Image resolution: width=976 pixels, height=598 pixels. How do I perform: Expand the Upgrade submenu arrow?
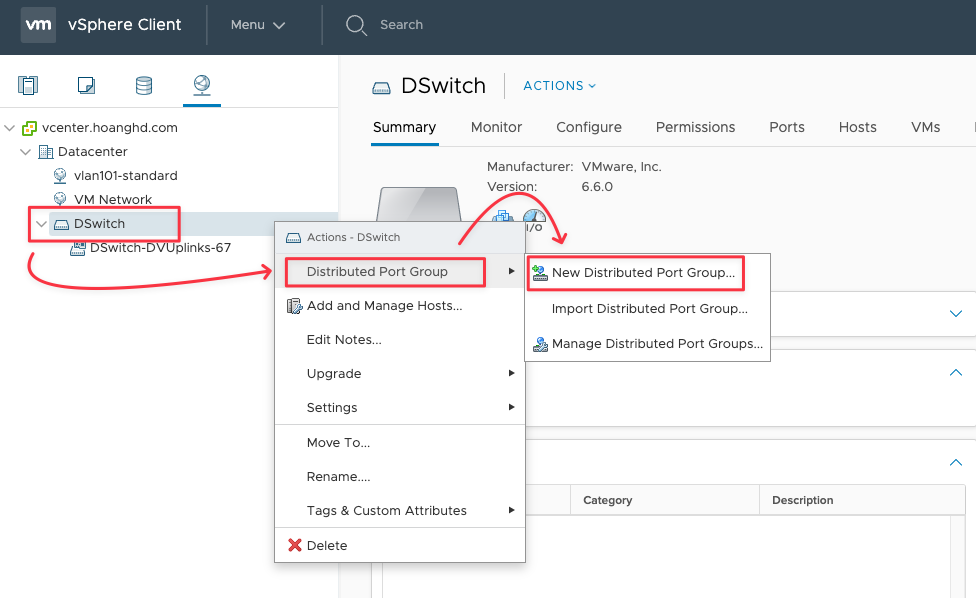511,373
